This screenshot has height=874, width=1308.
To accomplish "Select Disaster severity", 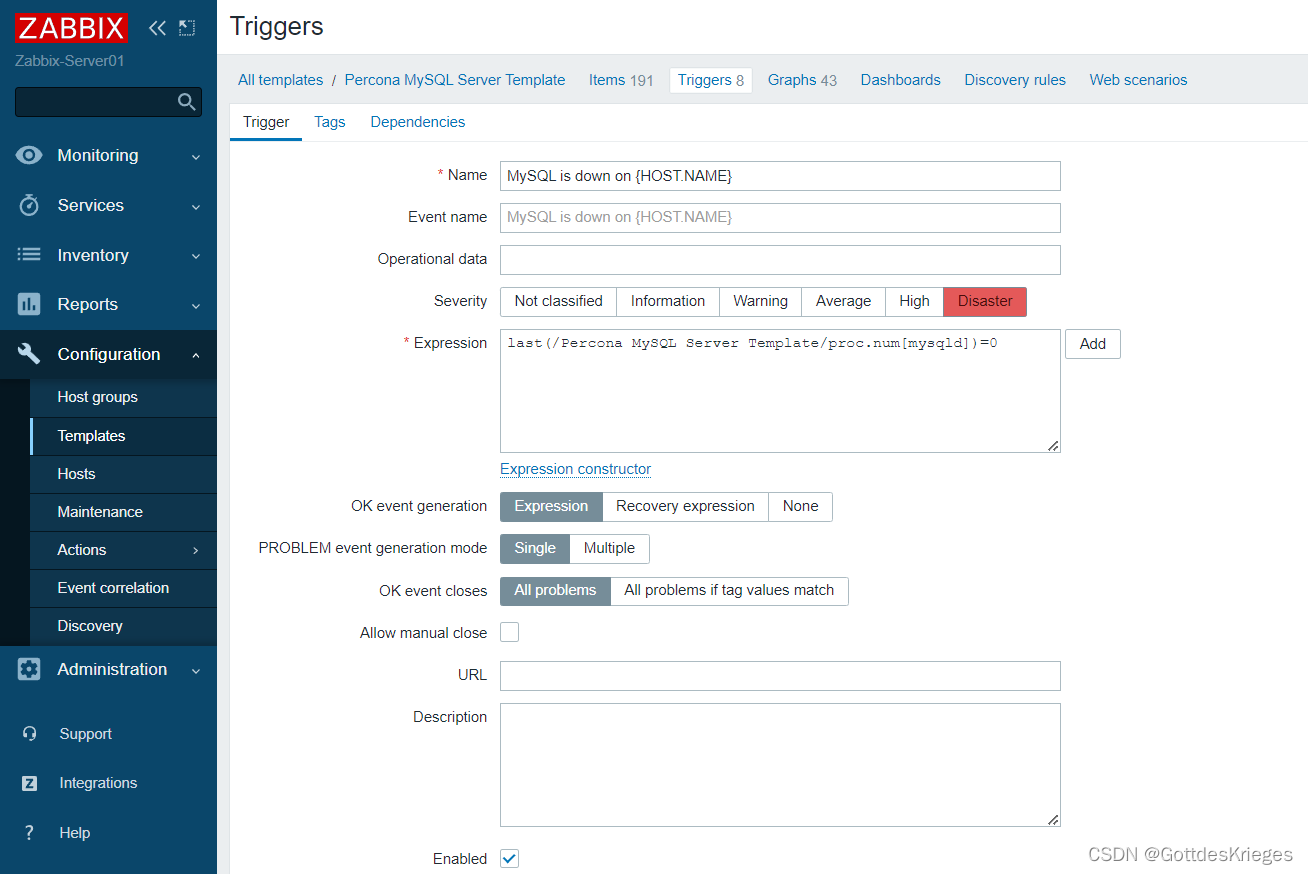I will tap(985, 302).
